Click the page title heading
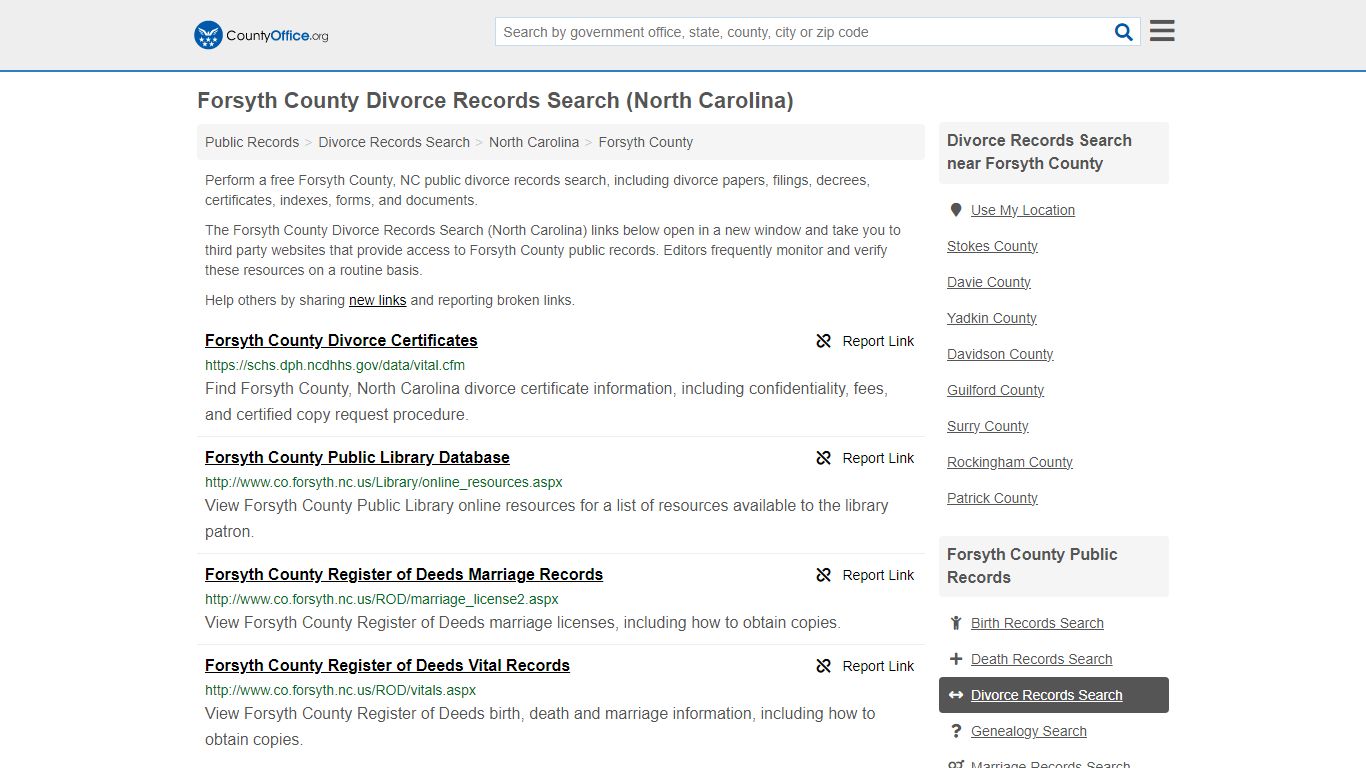 (495, 100)
